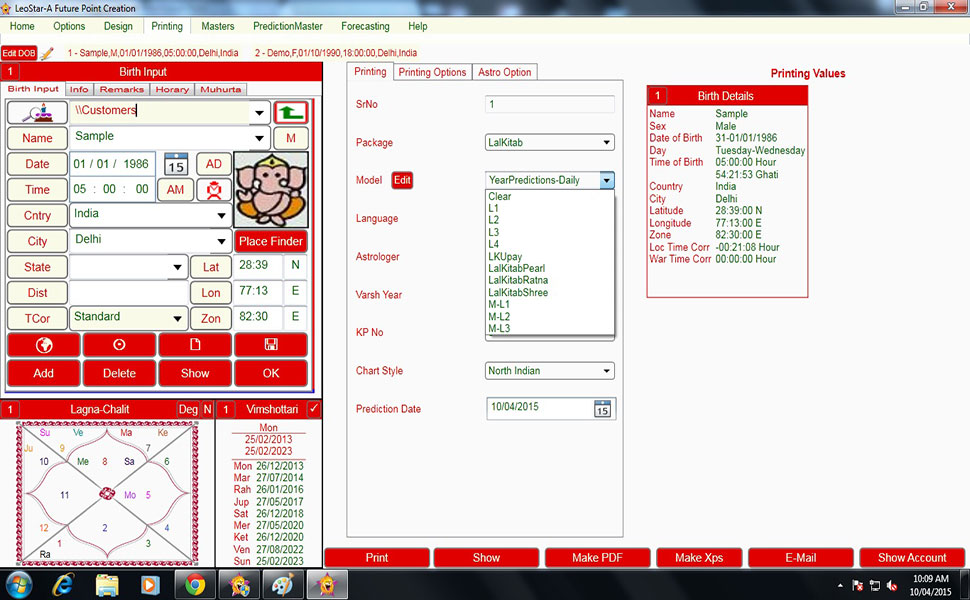Click the Ganesha image thumbnail

click(271, 190)
